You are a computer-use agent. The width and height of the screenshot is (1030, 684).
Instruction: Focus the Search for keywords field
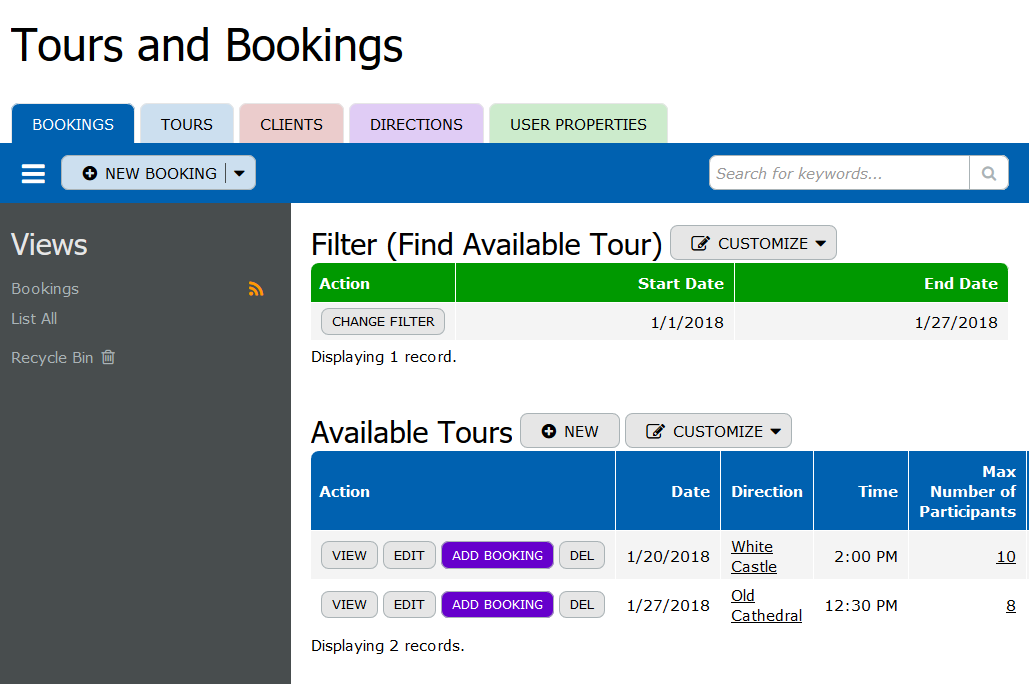point(838,173)
